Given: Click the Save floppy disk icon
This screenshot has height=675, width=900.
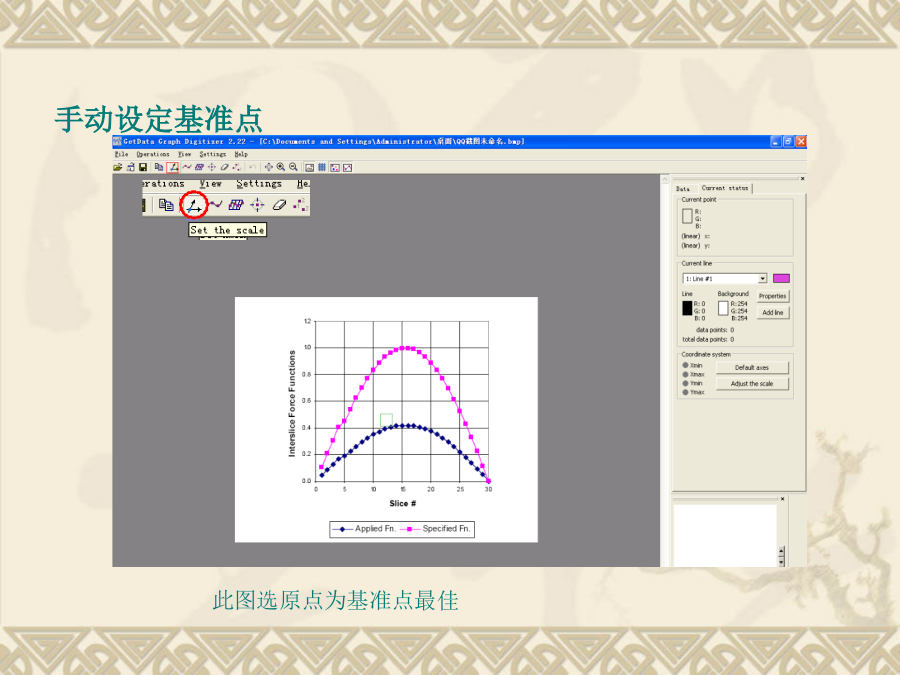Looking at the screenshot, I should [x=142, y=167].
